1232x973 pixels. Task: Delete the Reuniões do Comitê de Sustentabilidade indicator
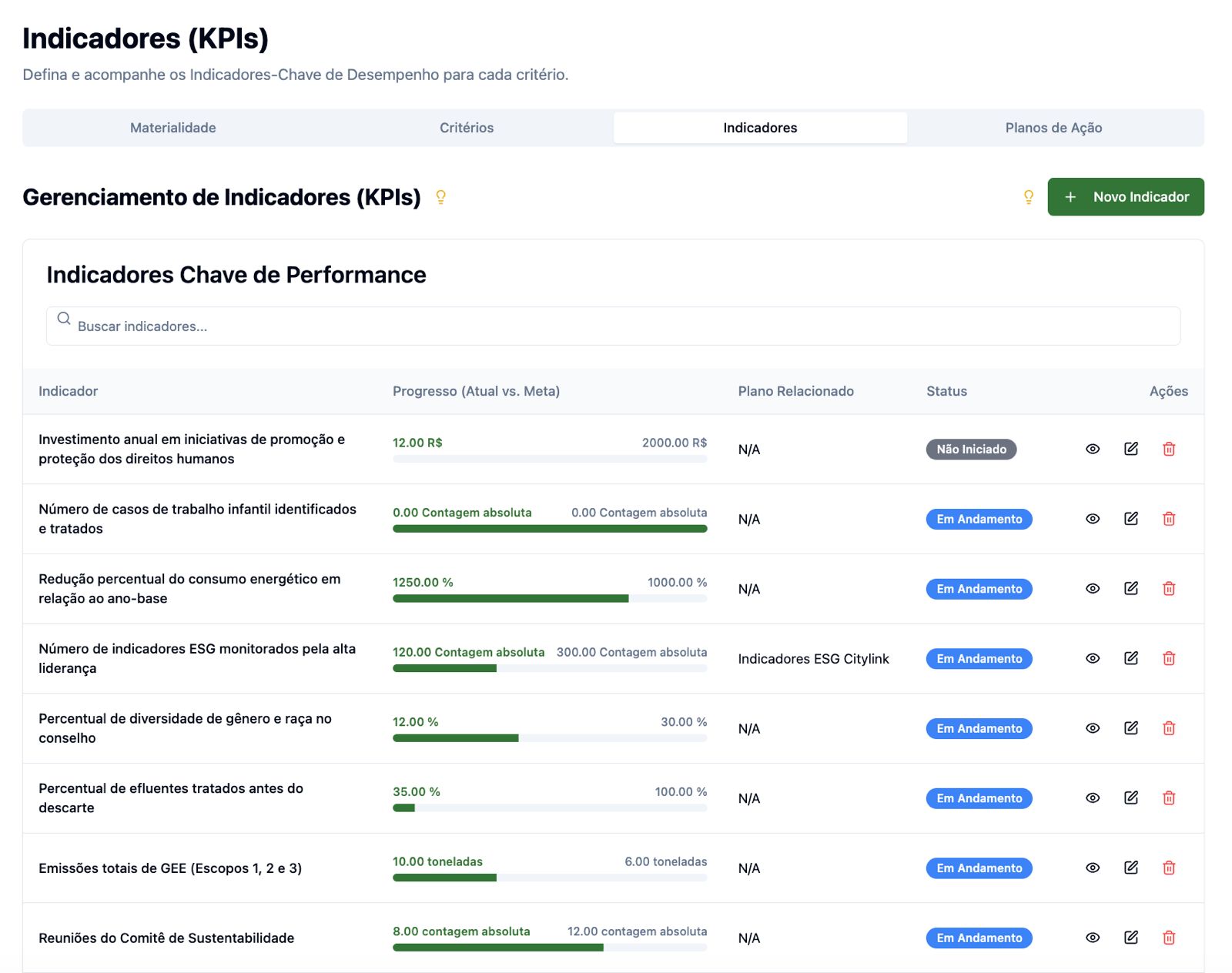1168,938
